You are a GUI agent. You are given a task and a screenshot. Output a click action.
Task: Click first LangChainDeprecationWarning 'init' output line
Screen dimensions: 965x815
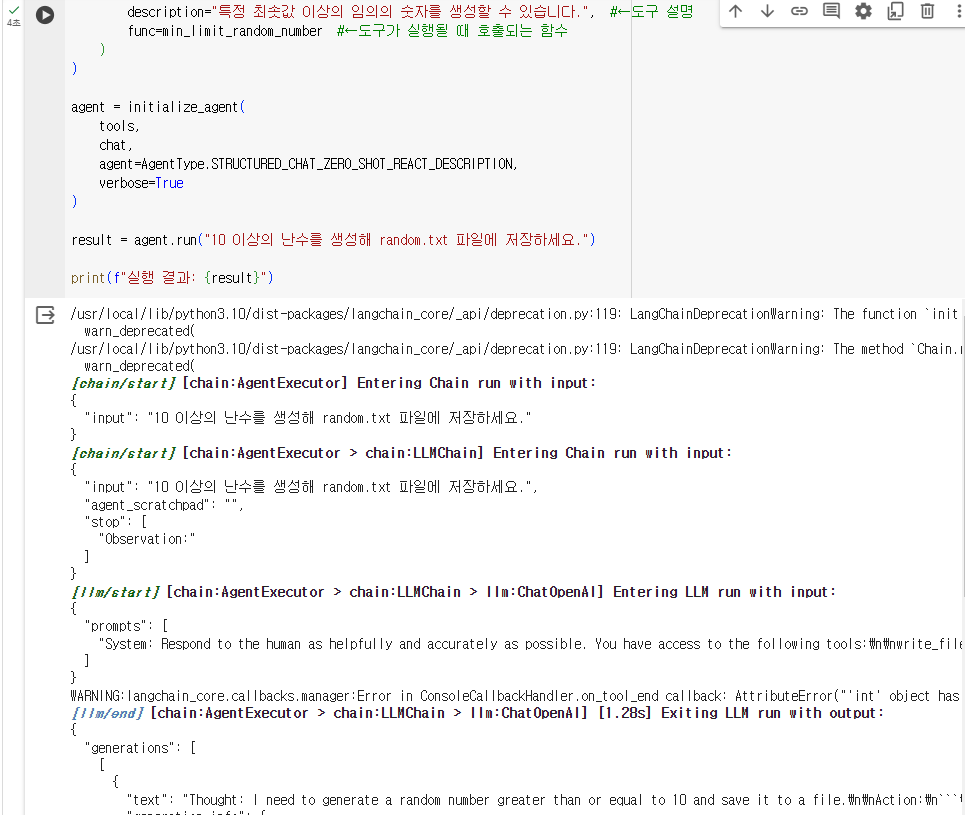515,314
